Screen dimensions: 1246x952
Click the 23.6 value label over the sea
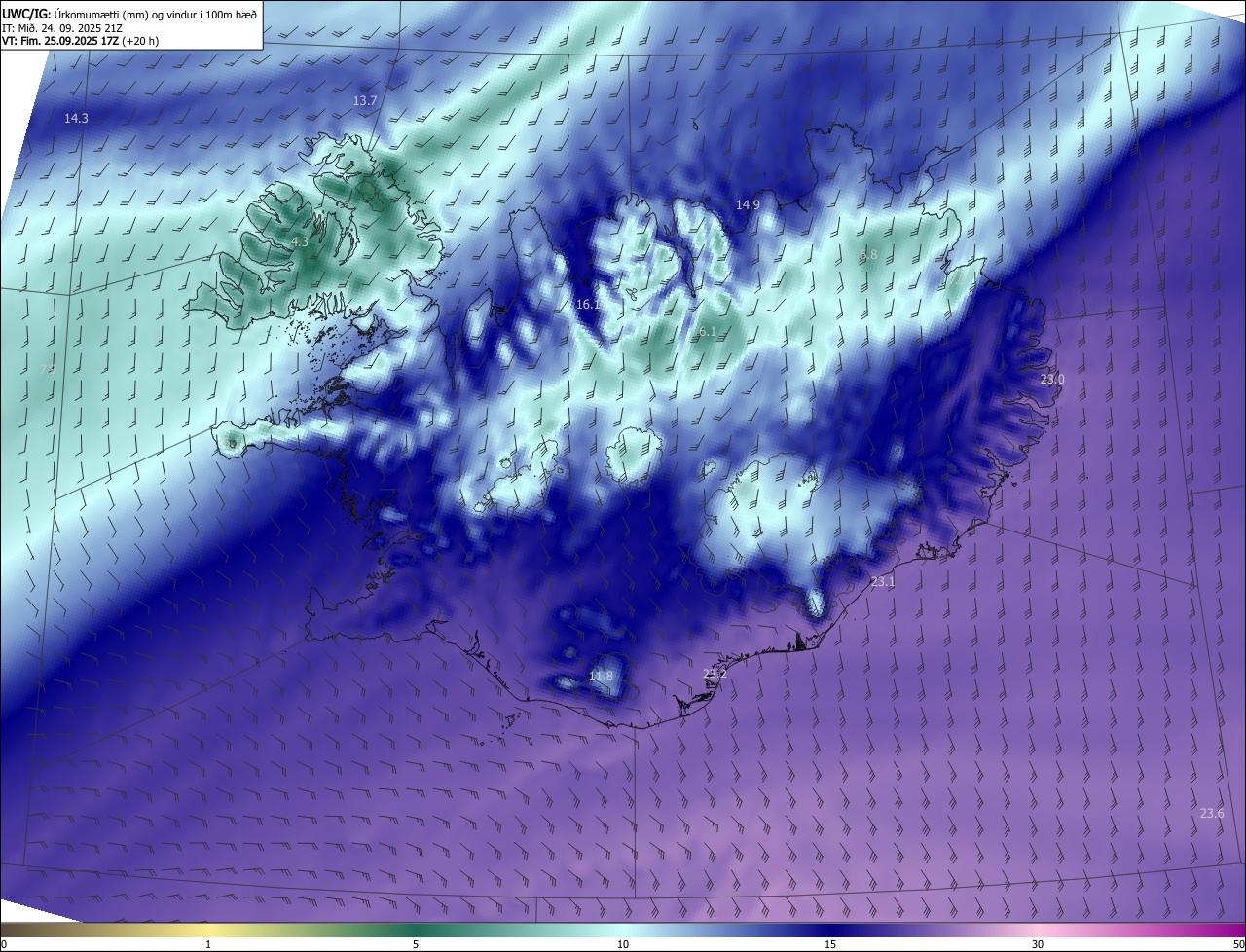(x=1211, y=813)
